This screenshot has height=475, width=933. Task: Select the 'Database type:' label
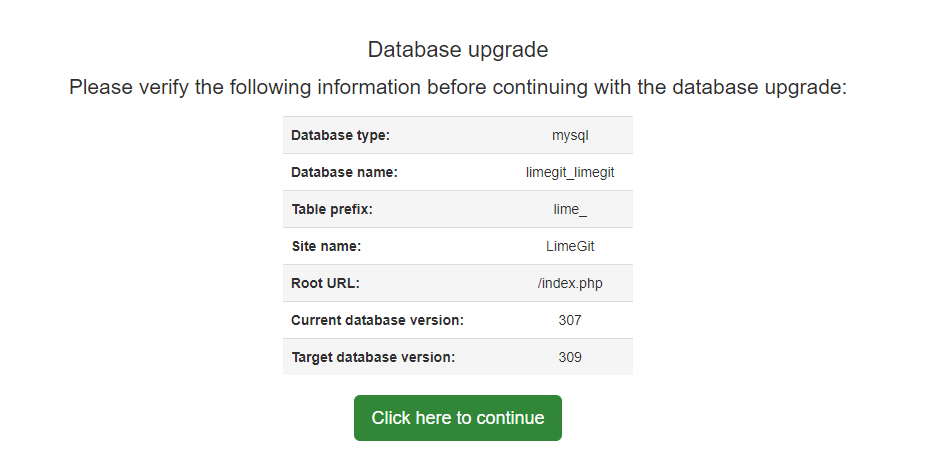tap(340, 135)
